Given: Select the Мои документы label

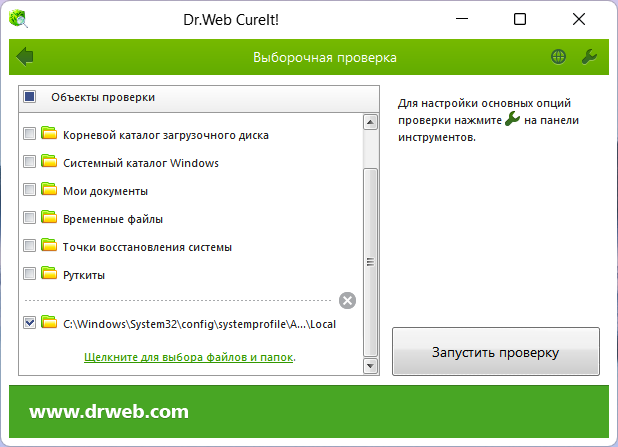Looking at the screenshot, I should click(105, 191).
